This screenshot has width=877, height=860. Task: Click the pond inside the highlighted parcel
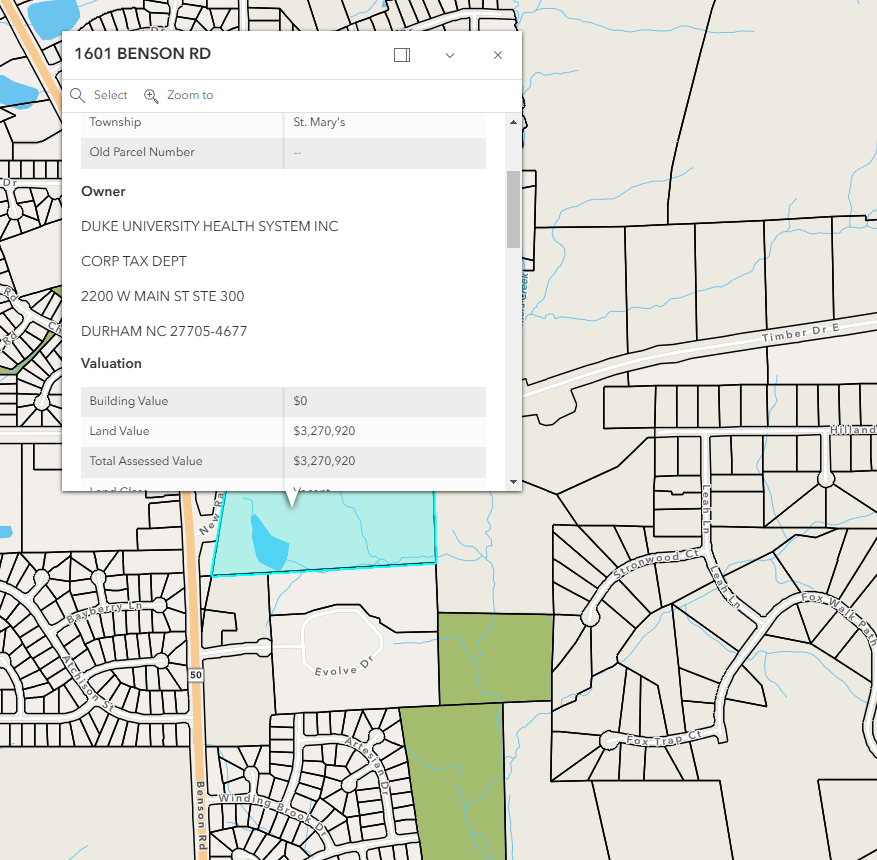pos(270,543)
